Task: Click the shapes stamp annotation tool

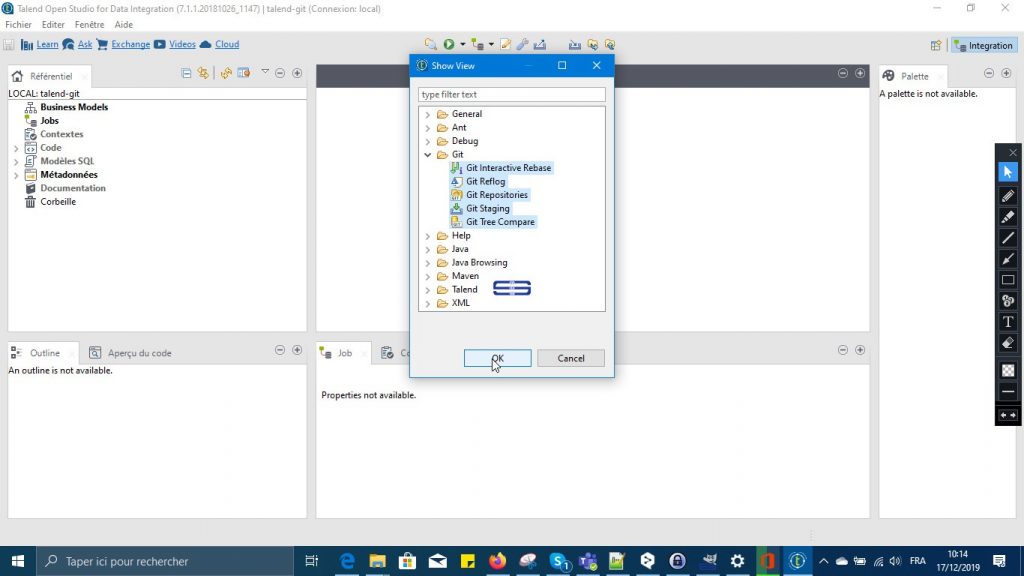Action: 1008,300
